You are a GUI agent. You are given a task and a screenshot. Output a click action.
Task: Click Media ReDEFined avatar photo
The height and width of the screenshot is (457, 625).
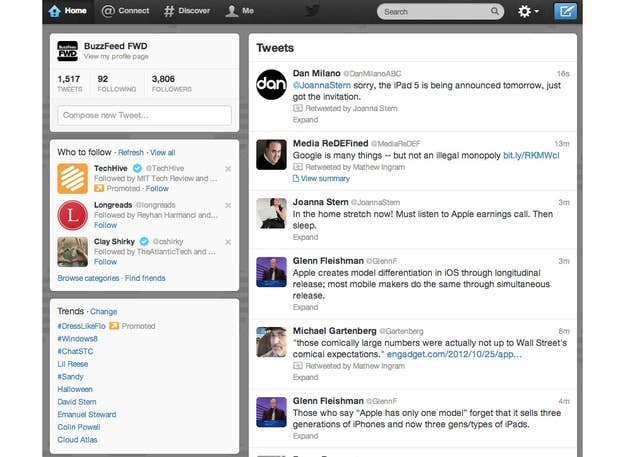point(271,155)
